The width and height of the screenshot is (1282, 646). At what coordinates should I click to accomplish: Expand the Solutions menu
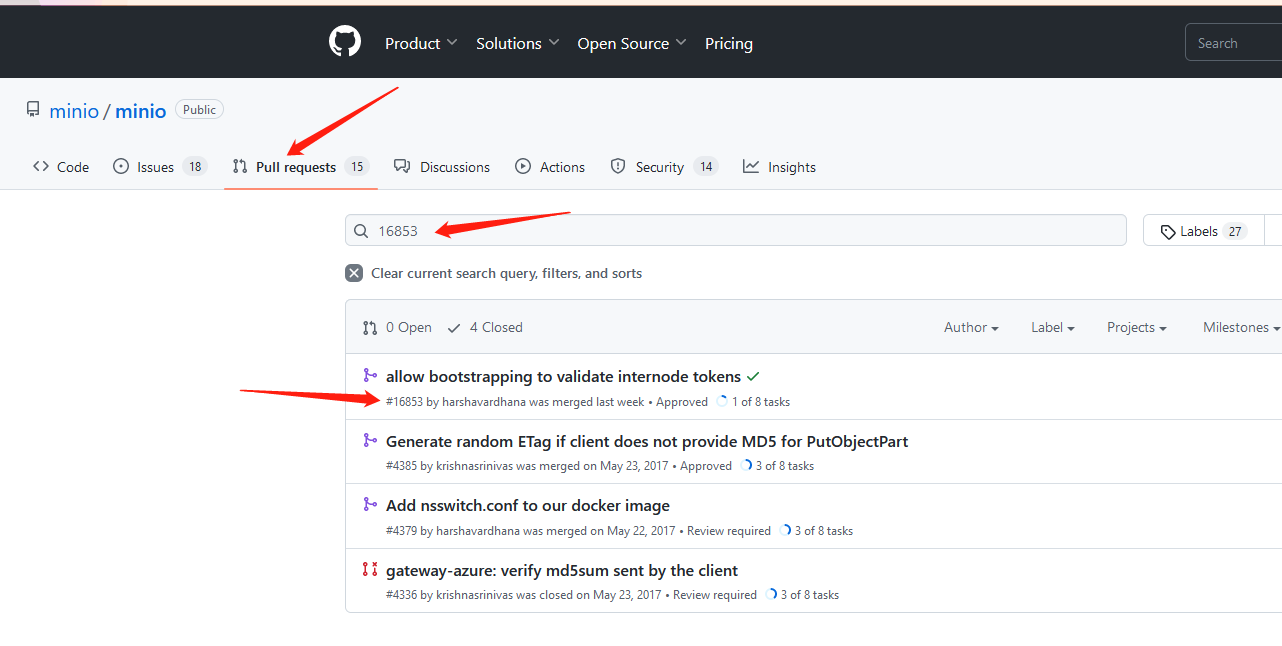pyautogui.click(x=517, y=43)
